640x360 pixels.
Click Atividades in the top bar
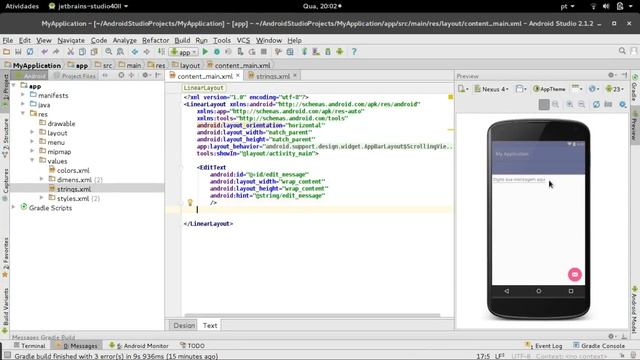22,6
